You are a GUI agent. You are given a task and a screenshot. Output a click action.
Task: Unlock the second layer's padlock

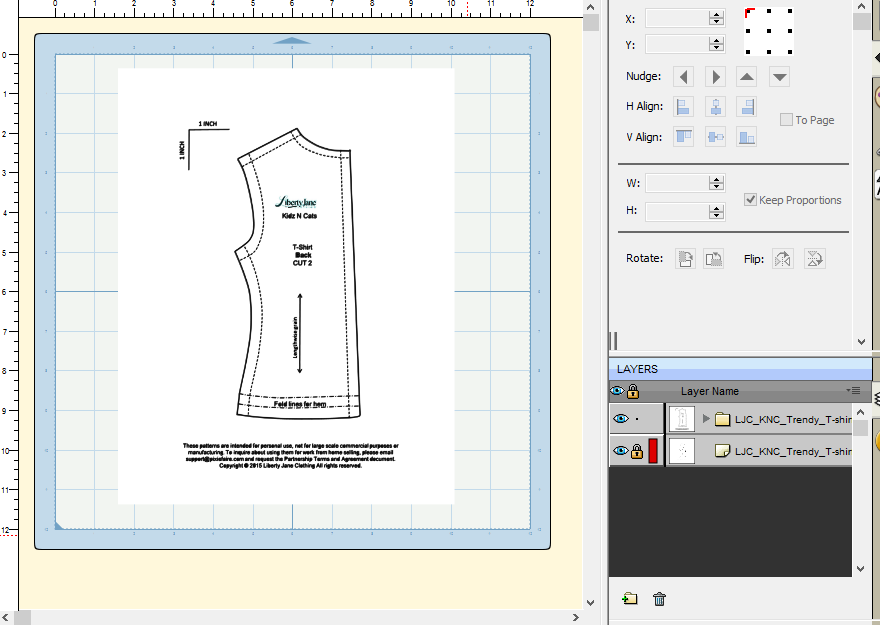click(x=636, y=452)
